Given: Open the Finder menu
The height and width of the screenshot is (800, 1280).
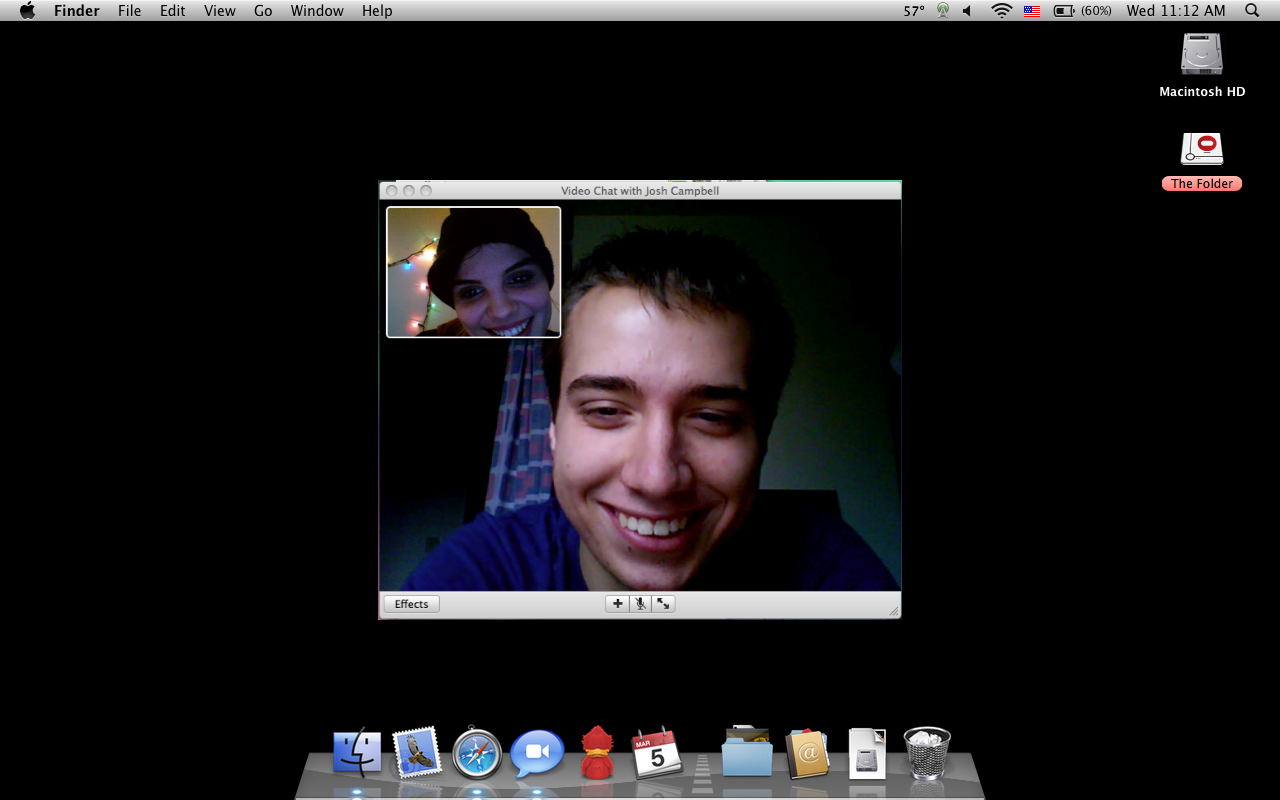Looking at the screenshot, I should [76, 11].
